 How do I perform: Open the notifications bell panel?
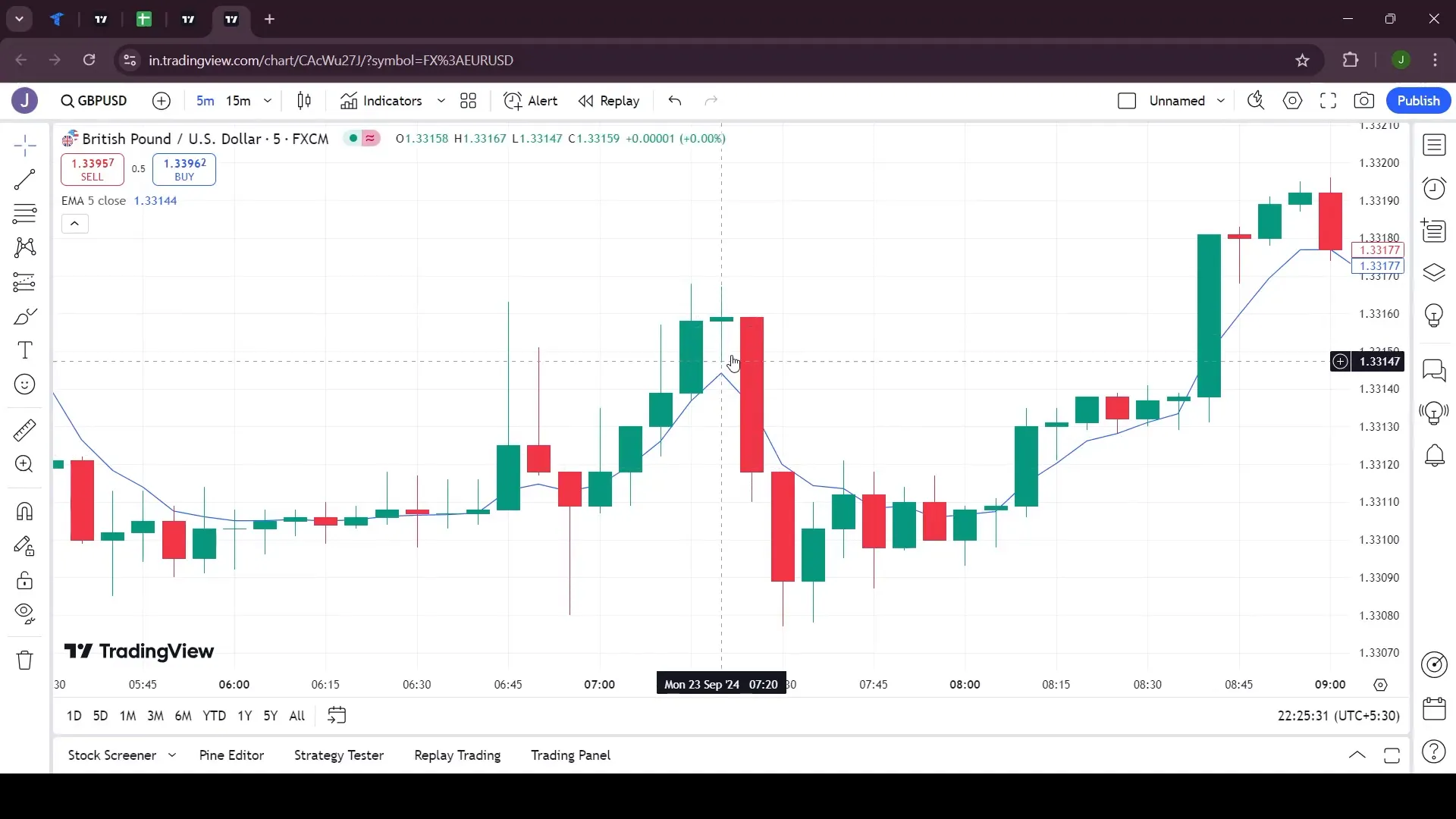tap(1434, 456)
